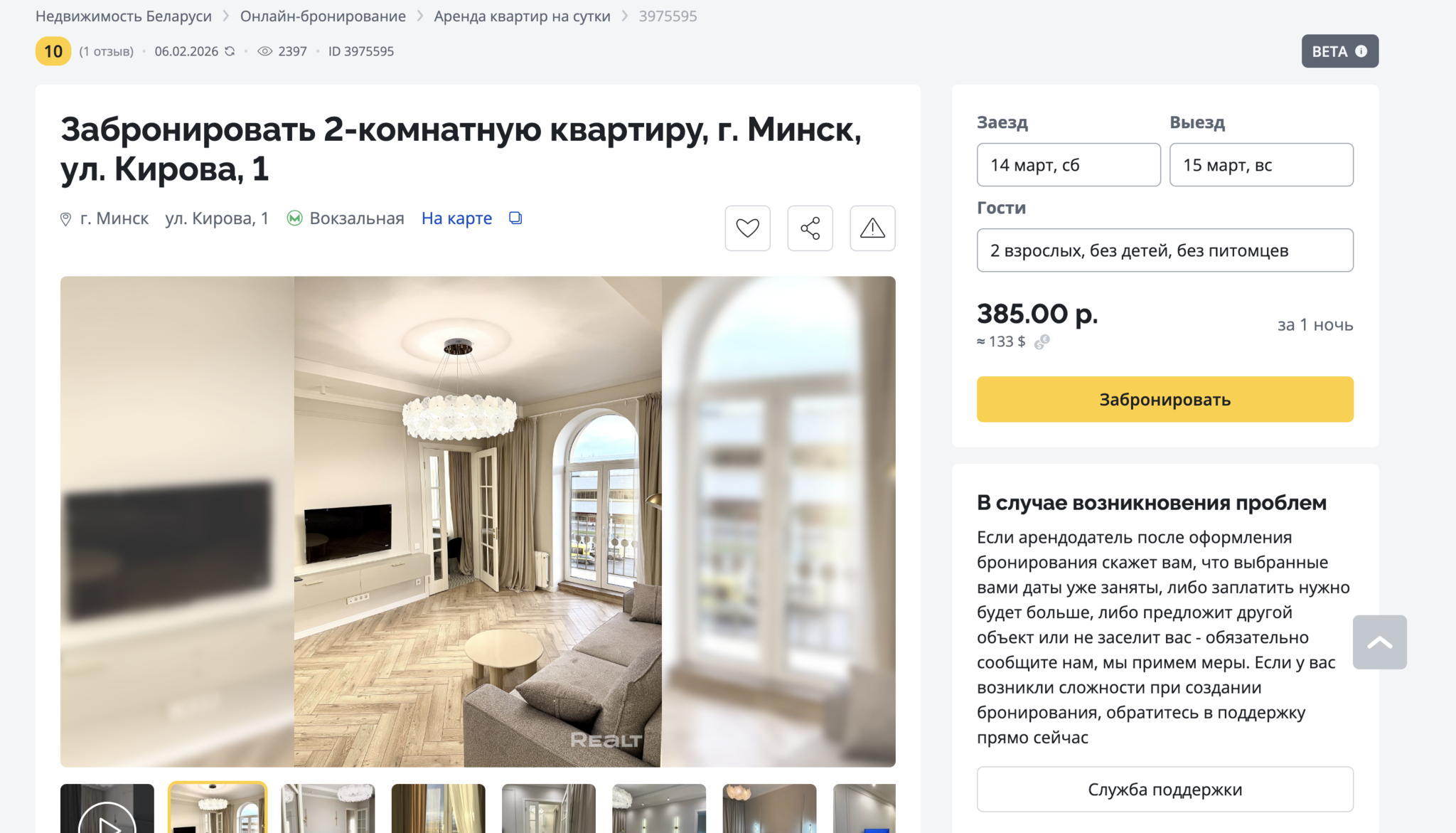
Task: Click the share icon button
Action: pos(810,228)
